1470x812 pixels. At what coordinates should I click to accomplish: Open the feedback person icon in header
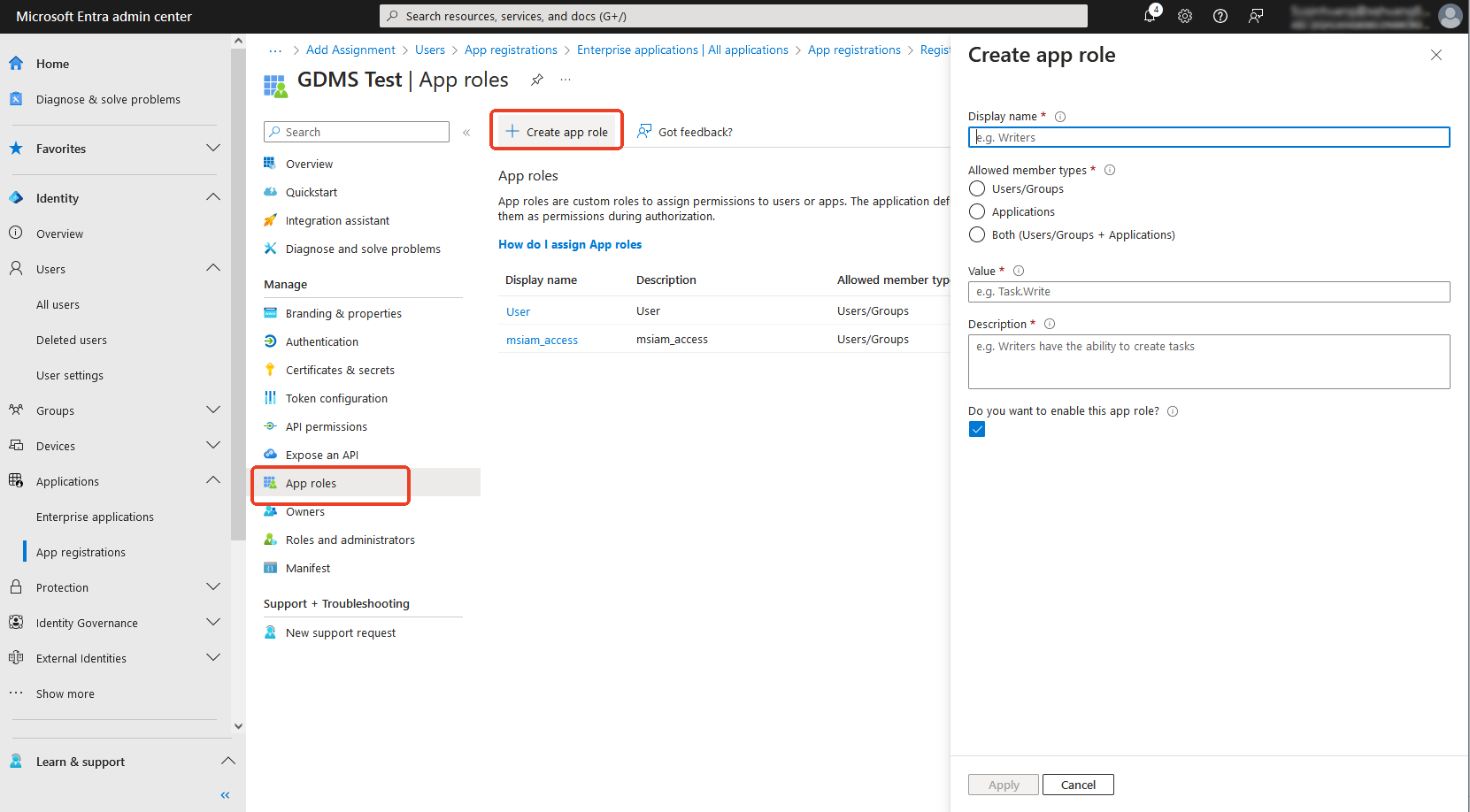click(x=1256, y=16)
